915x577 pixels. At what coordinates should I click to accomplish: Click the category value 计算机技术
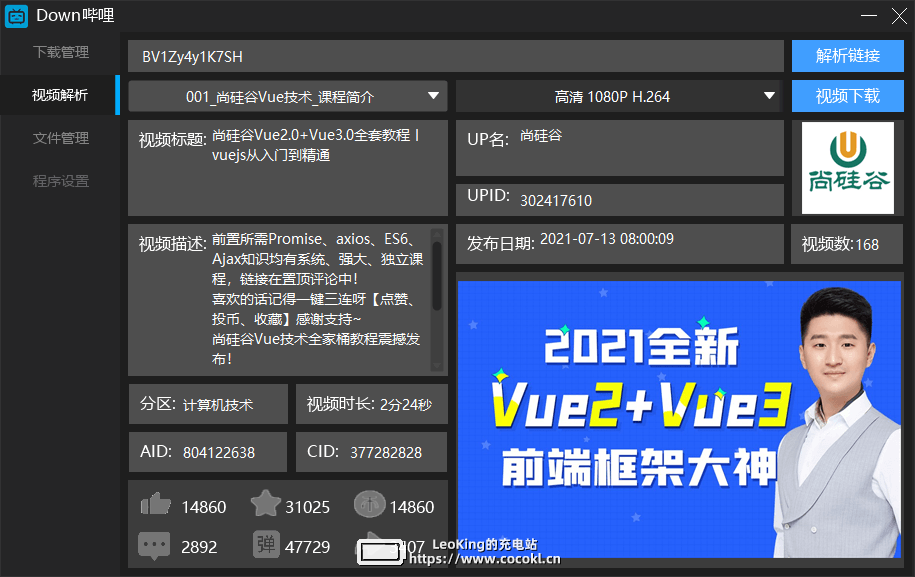coord(218,405)
